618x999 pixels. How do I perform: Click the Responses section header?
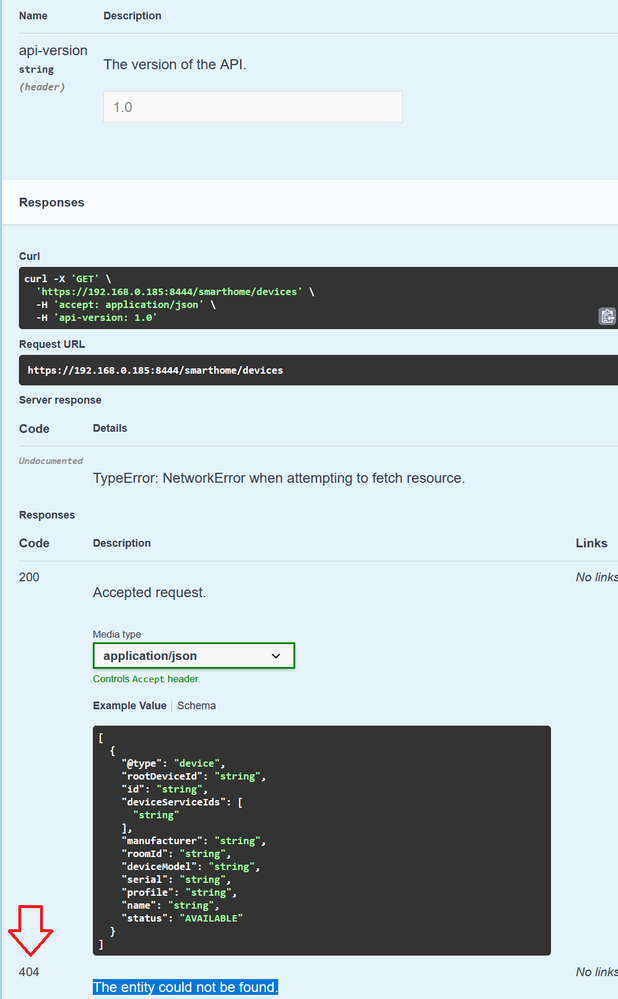pyautogui.click(x=51, y=202)
